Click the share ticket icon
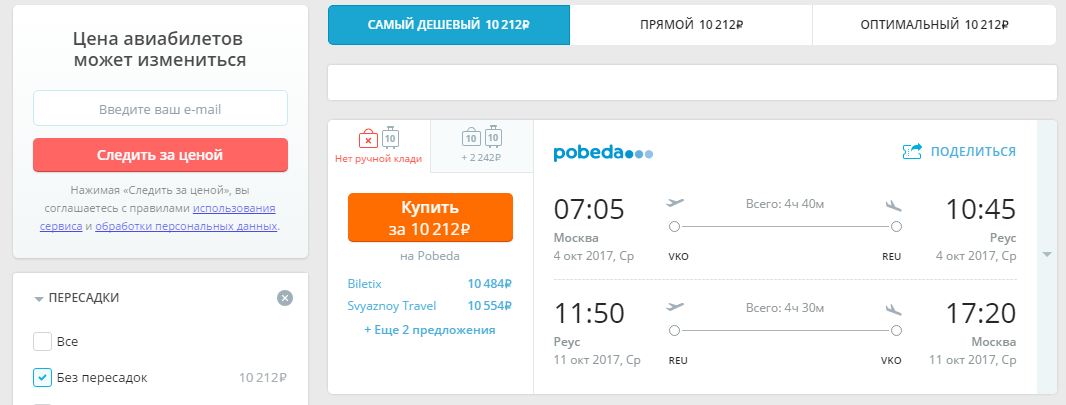 912,152
